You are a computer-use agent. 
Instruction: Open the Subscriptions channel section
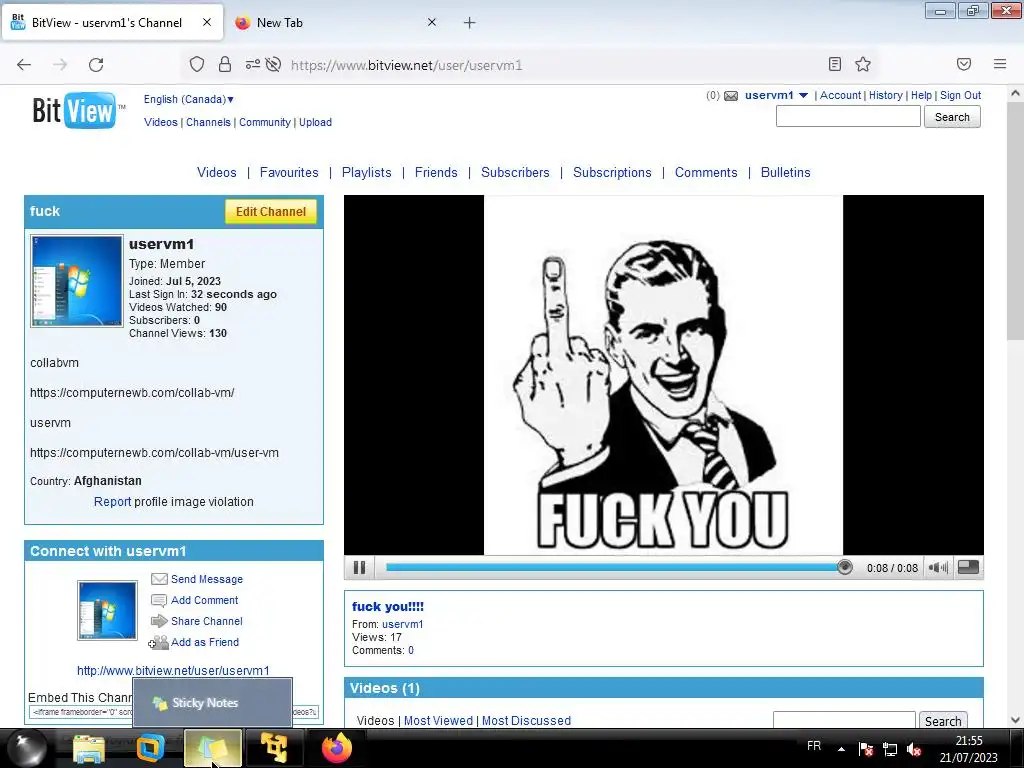(612, 172)
